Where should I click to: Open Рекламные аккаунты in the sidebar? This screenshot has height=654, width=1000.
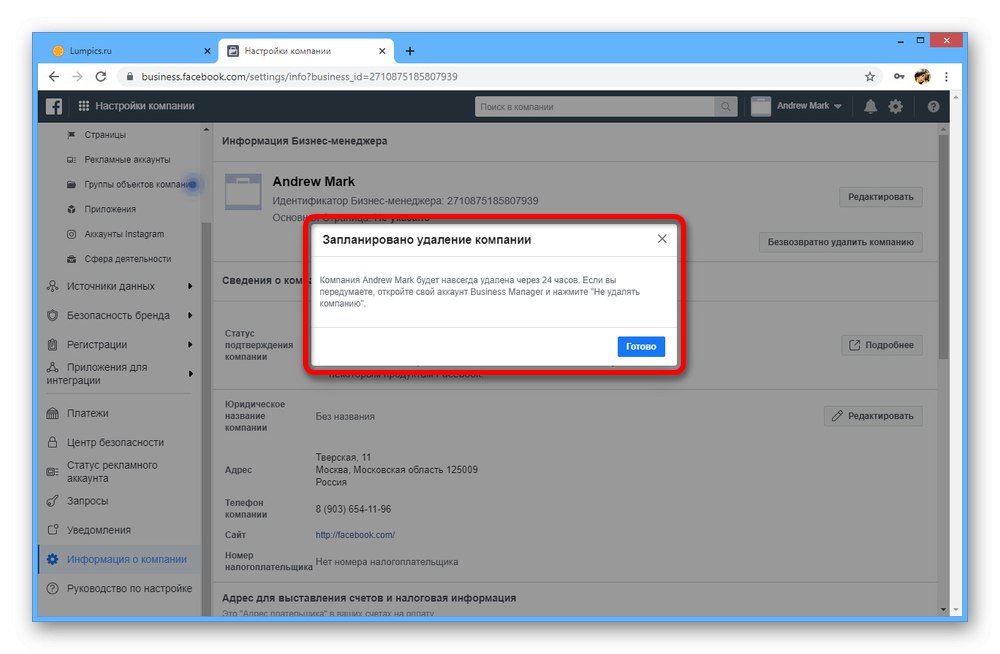coord(127,160)
